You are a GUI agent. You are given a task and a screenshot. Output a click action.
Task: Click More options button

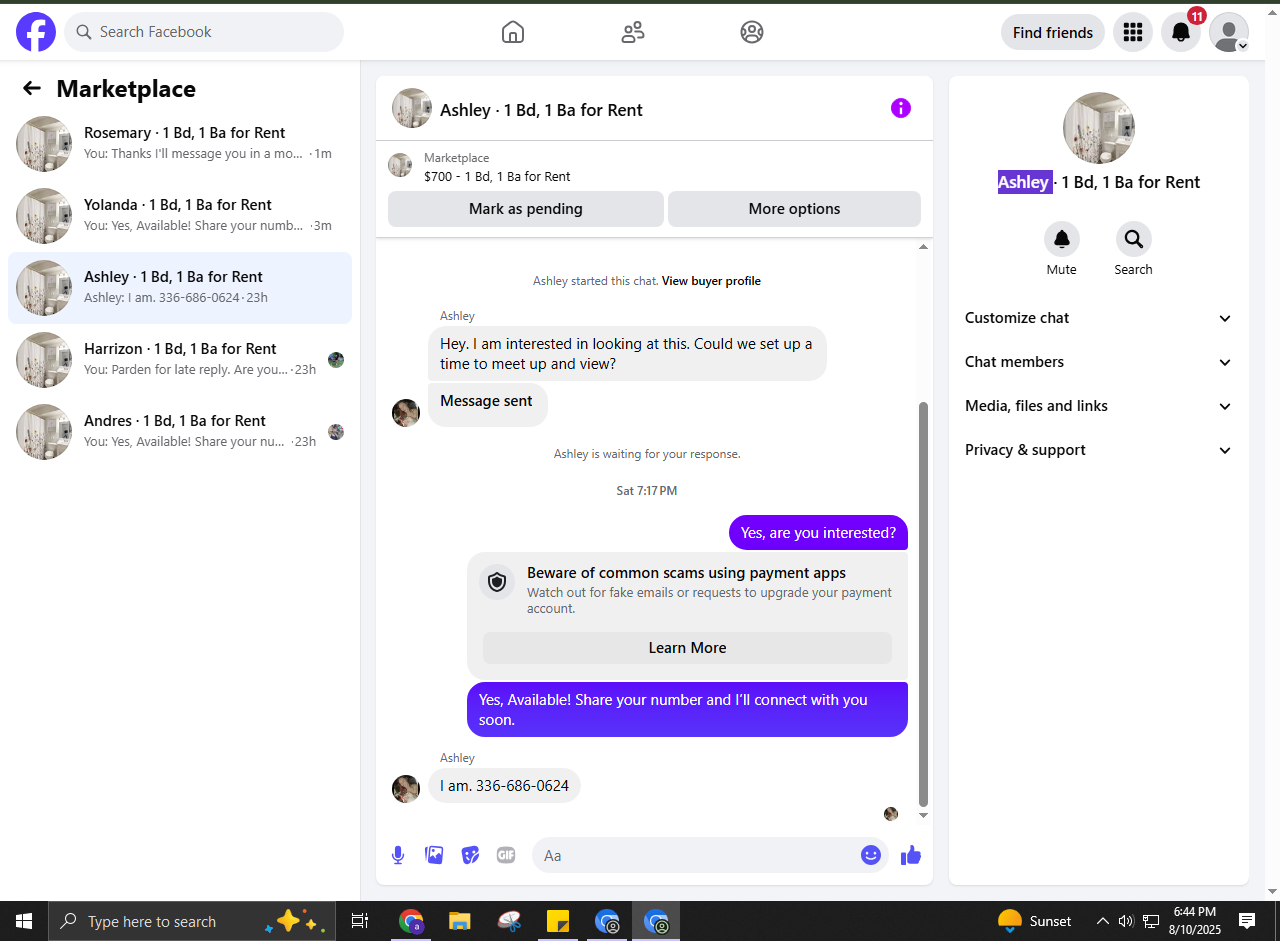coord(794,209)
